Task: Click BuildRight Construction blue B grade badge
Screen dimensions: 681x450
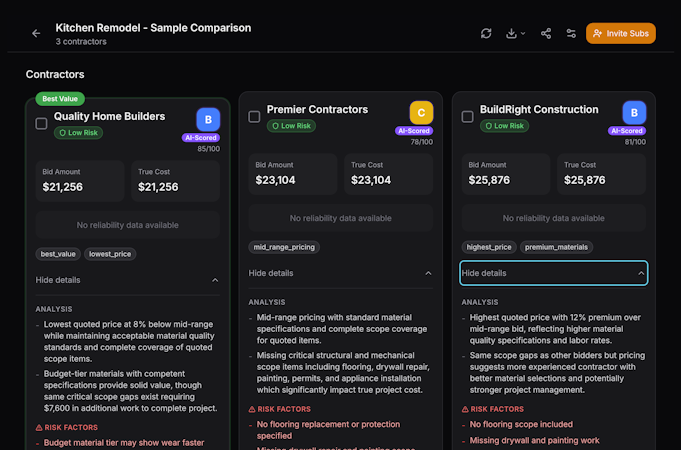Action: [634, 112]
